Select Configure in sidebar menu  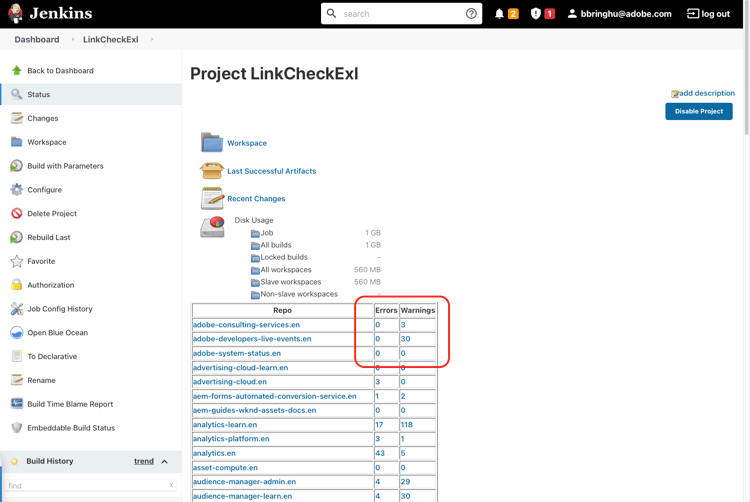[44, 190]
